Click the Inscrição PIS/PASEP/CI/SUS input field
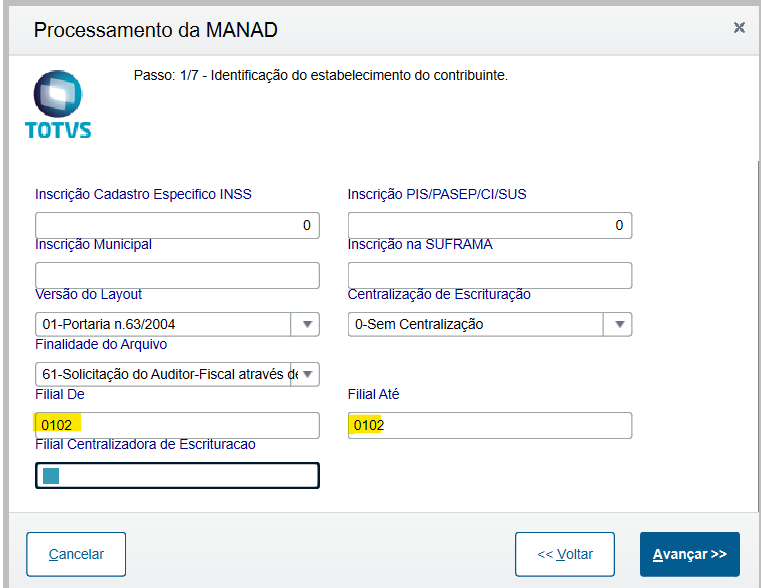761x588 pixels. [489, 225]
